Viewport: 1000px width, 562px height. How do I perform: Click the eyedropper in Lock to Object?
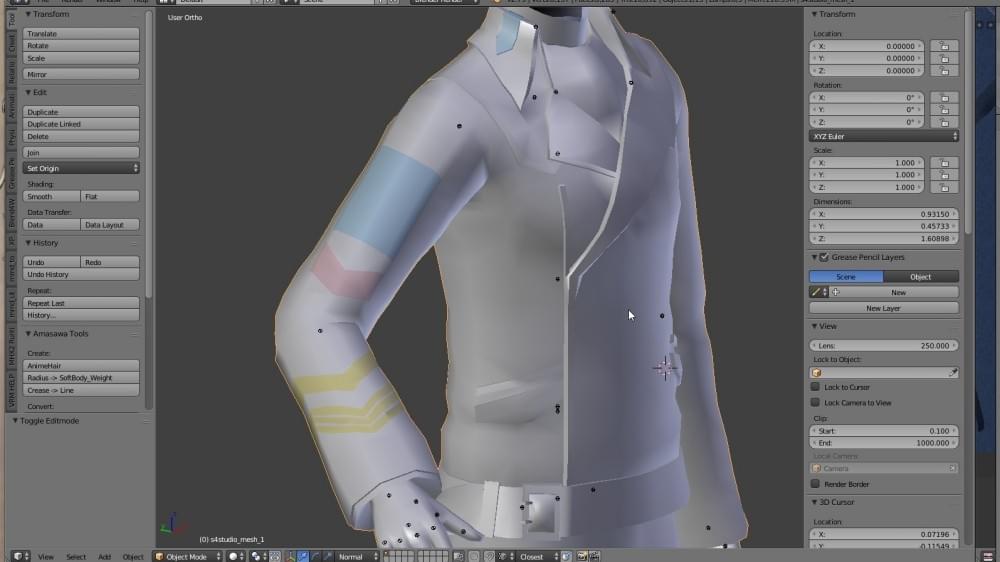952,373
